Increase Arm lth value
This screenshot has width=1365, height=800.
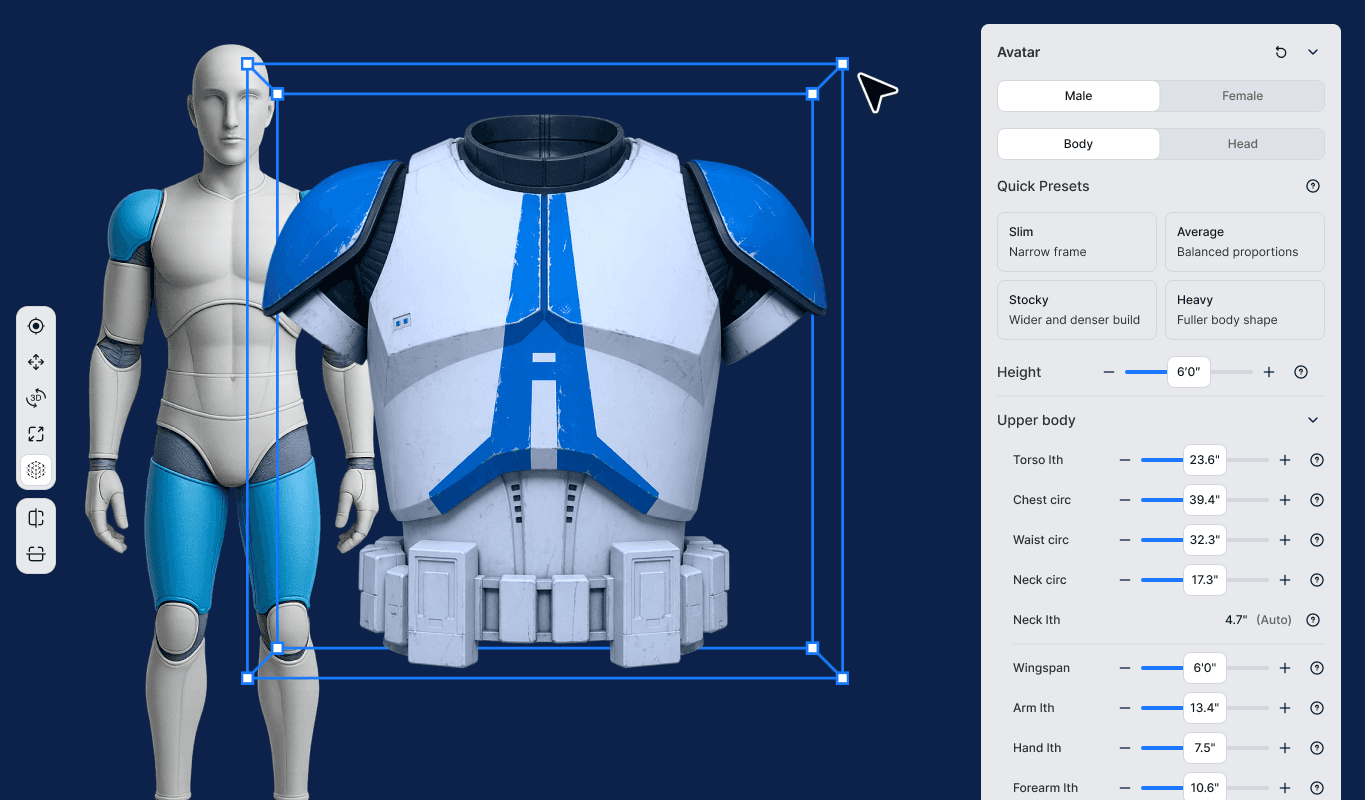click(1285, 708)
